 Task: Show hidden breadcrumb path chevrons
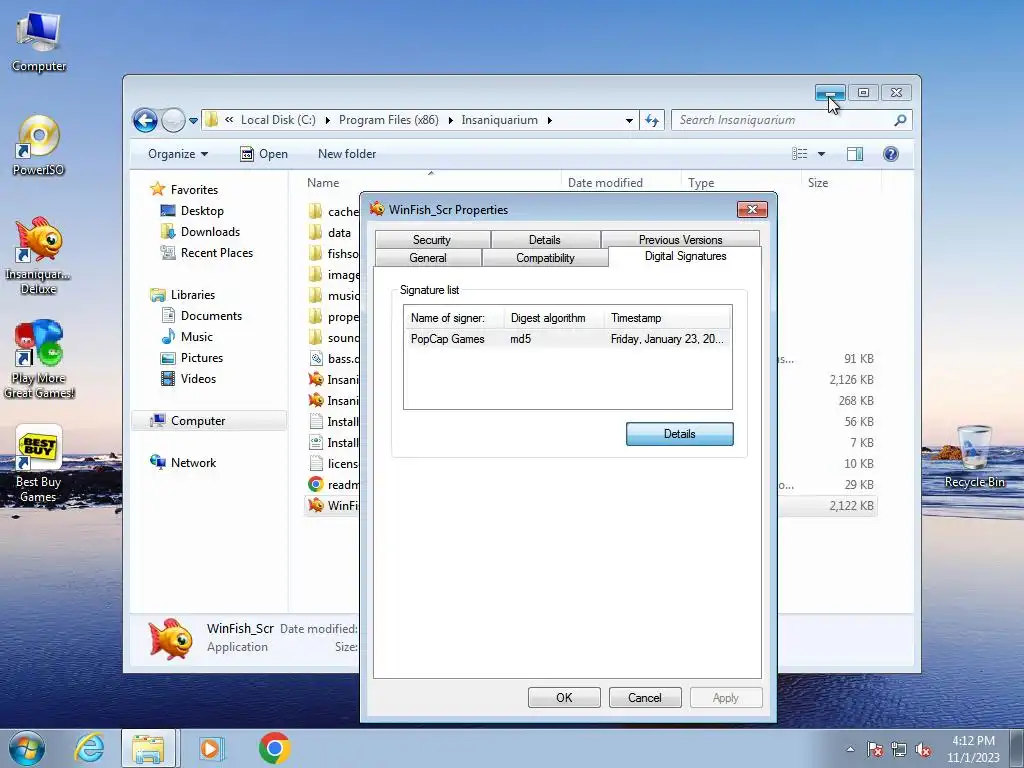coord(229,120)
